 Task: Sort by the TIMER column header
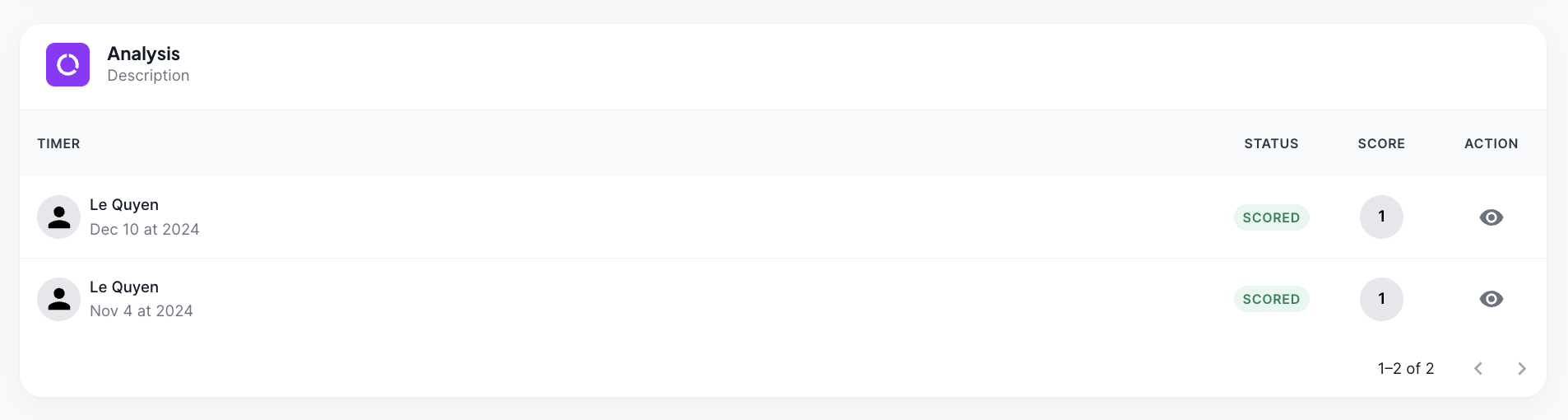click(x=58, y=143)
